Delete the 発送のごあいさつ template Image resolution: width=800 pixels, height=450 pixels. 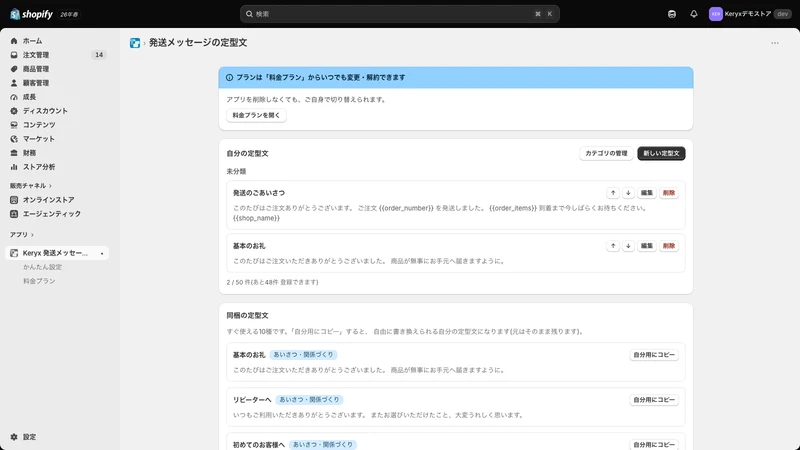[668, 193]
